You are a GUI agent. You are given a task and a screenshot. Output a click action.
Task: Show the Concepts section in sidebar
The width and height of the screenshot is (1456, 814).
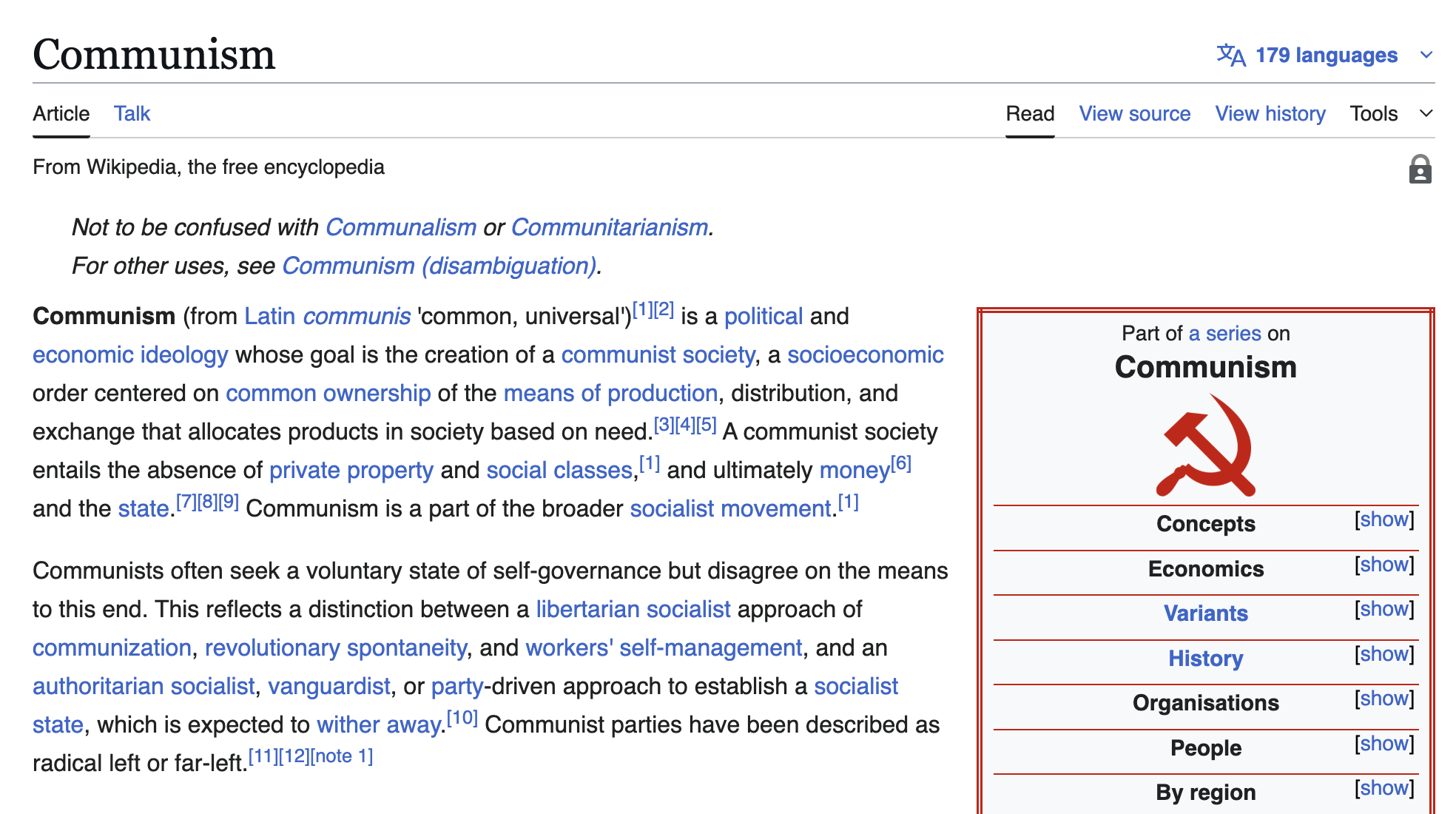[1383, 519]
